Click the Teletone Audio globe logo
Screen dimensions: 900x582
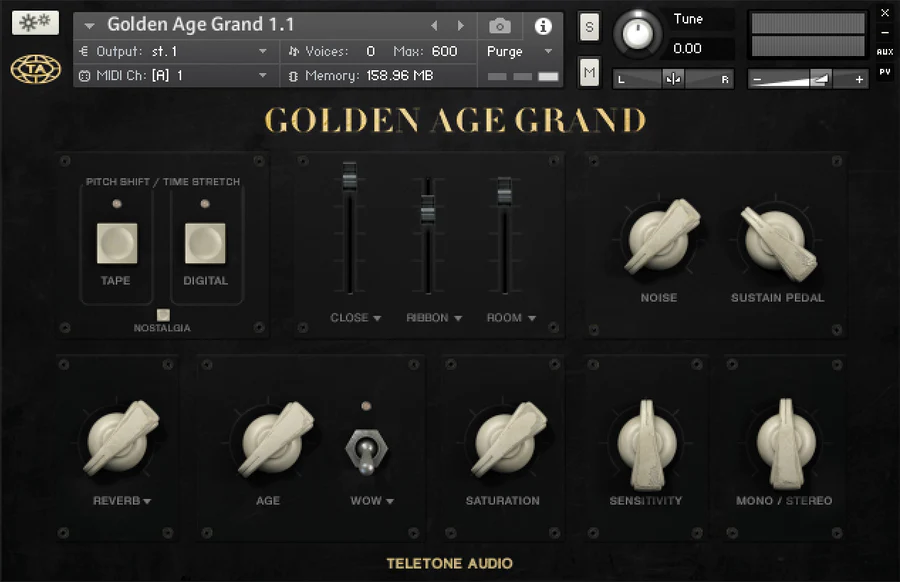(34, 70)
